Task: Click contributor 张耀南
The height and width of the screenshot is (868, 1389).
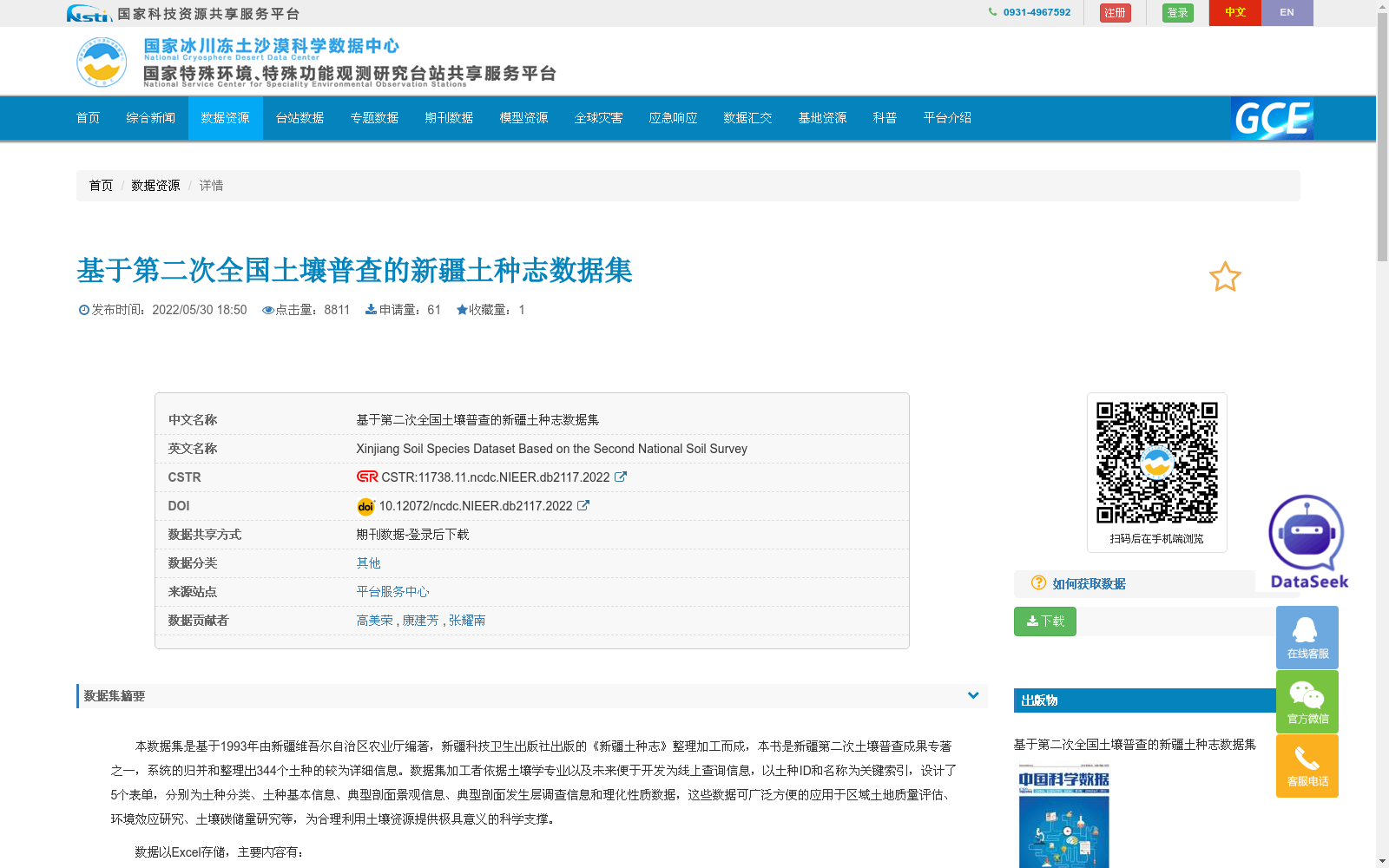Action: (x=467, y=621)
